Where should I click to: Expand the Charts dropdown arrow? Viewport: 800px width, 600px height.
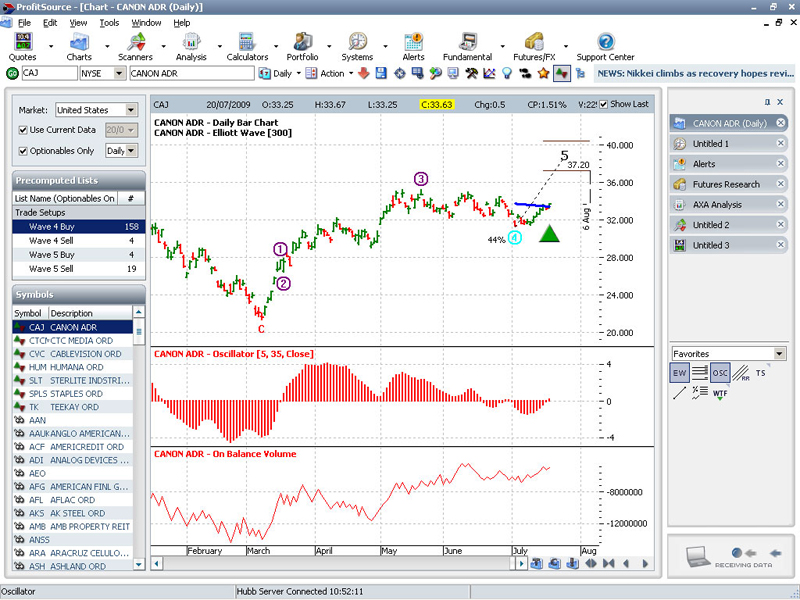click(107, 46)
